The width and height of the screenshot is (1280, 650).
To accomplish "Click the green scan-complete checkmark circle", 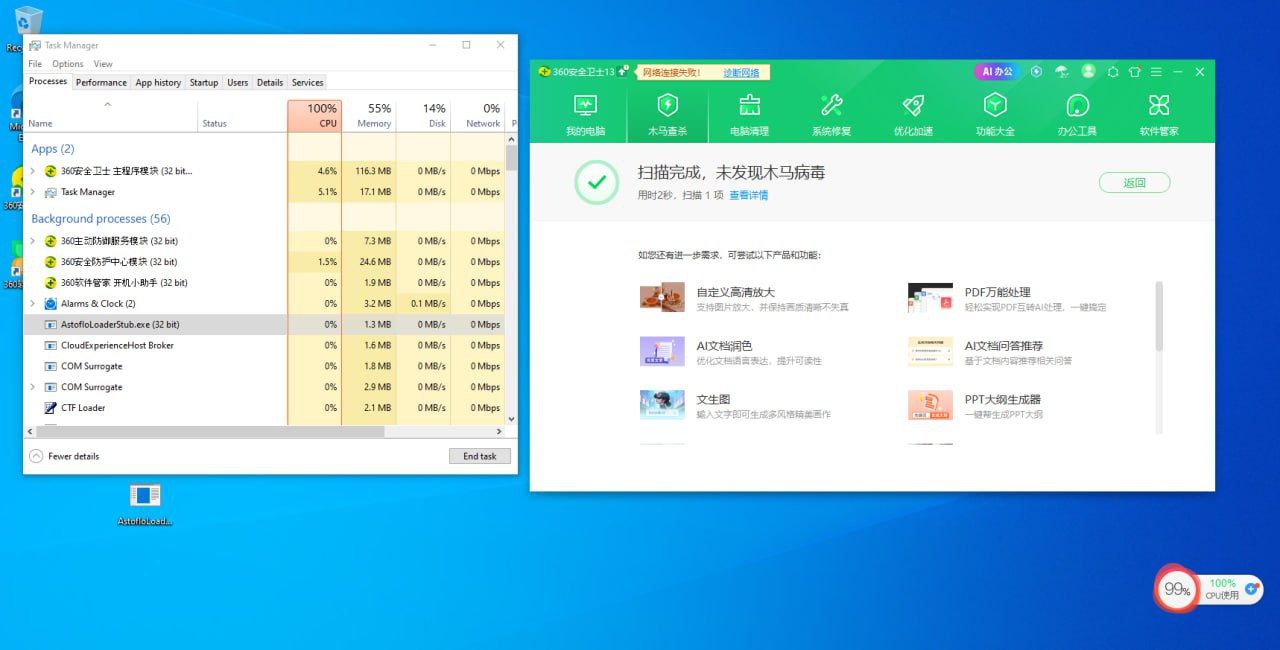I will coord(597,182).
